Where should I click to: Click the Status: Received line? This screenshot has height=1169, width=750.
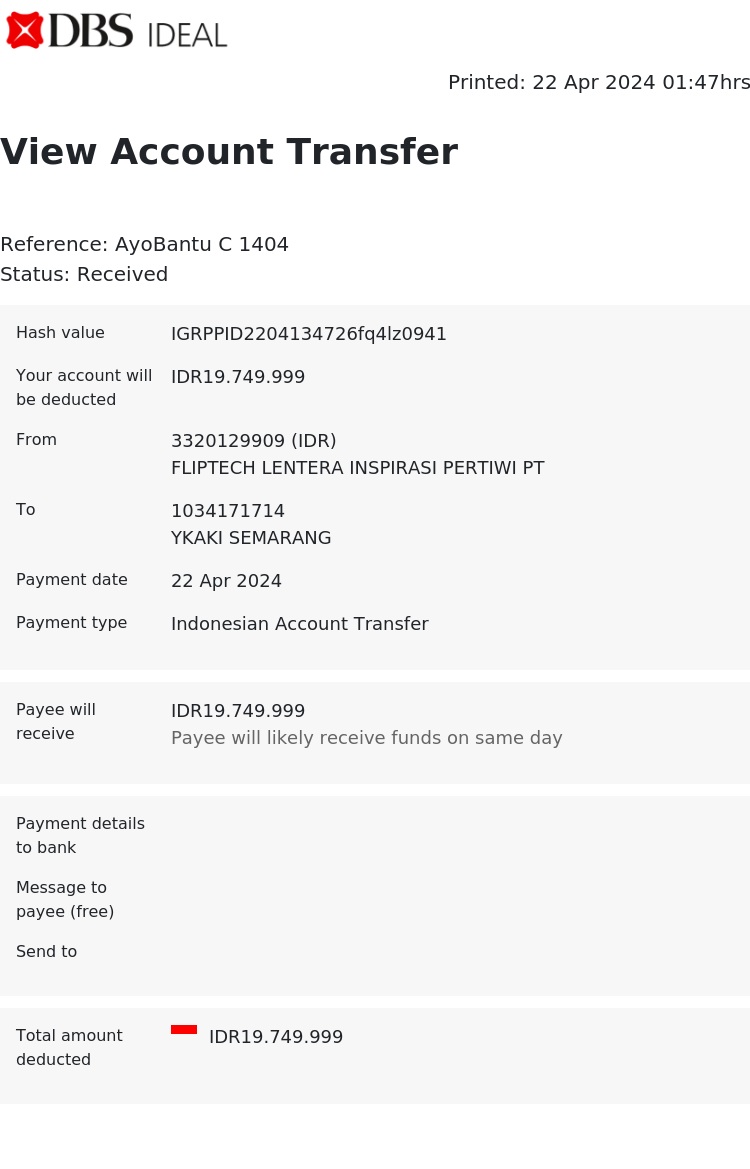84,274
